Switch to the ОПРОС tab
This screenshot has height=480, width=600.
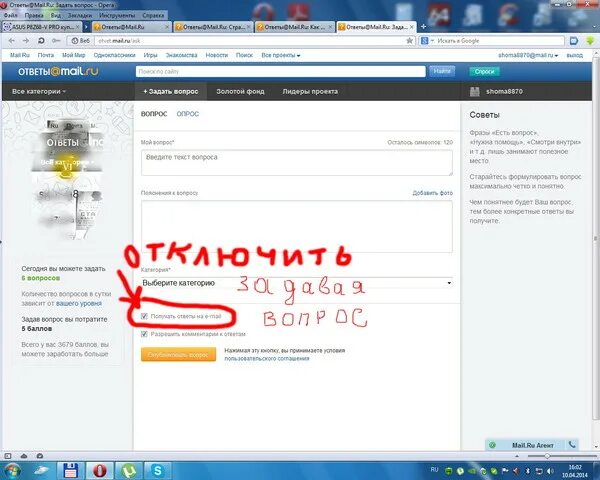(188, 114)
